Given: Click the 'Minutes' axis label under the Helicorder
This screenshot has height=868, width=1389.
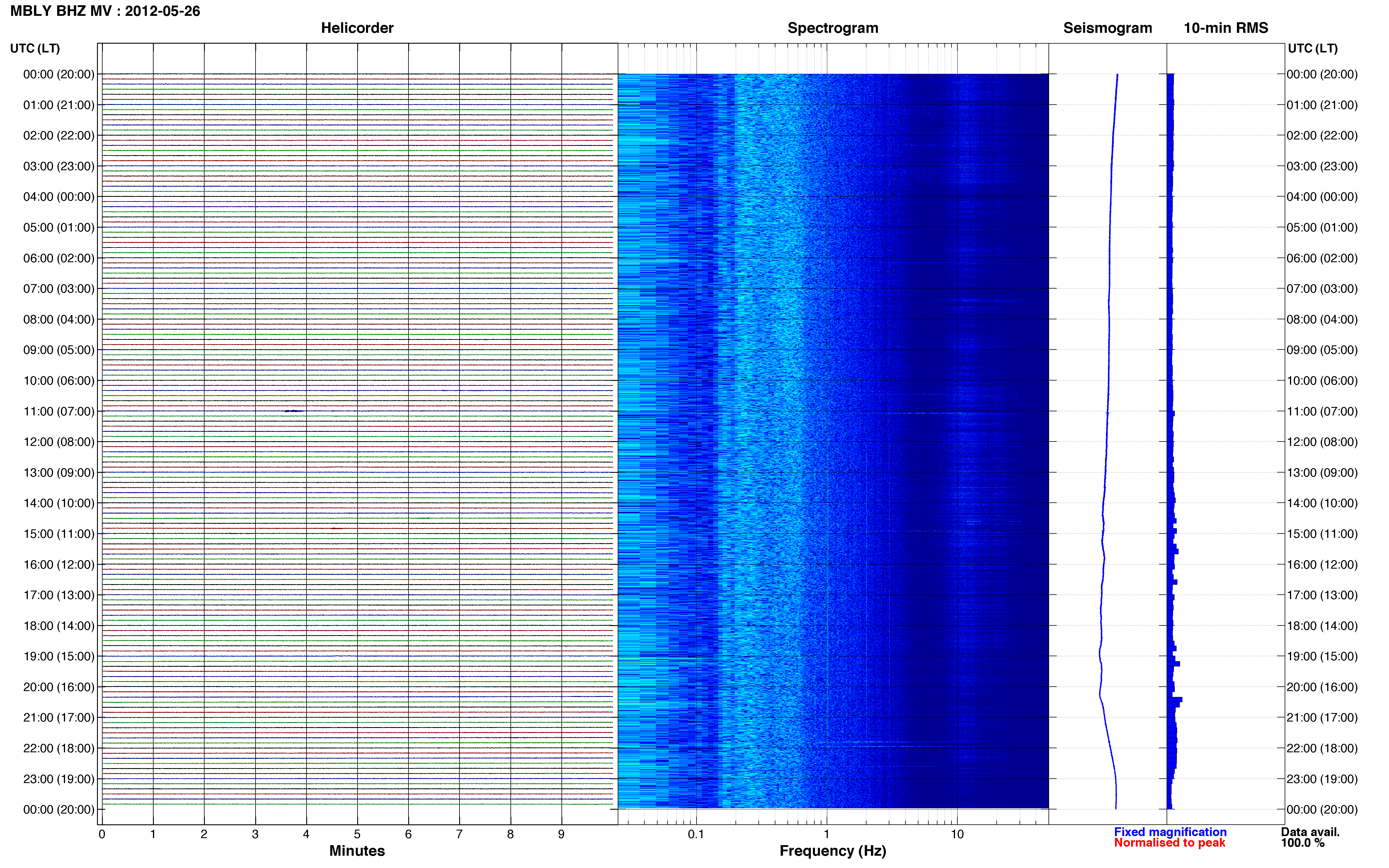Looking at the screenshot, I should (x=357, y=851).
